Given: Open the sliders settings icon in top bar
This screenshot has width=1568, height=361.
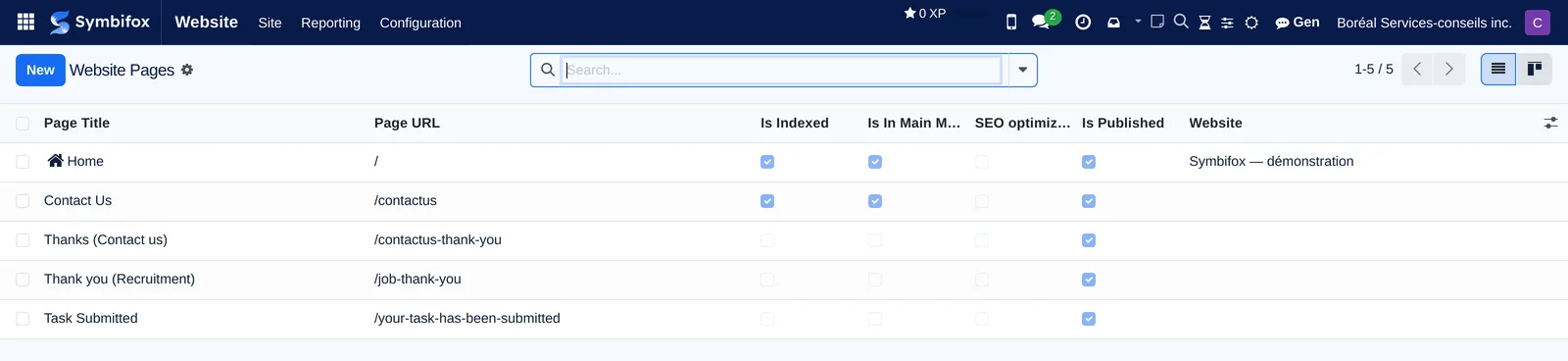Looking at the screenshot, I should tap(1227, 22).
